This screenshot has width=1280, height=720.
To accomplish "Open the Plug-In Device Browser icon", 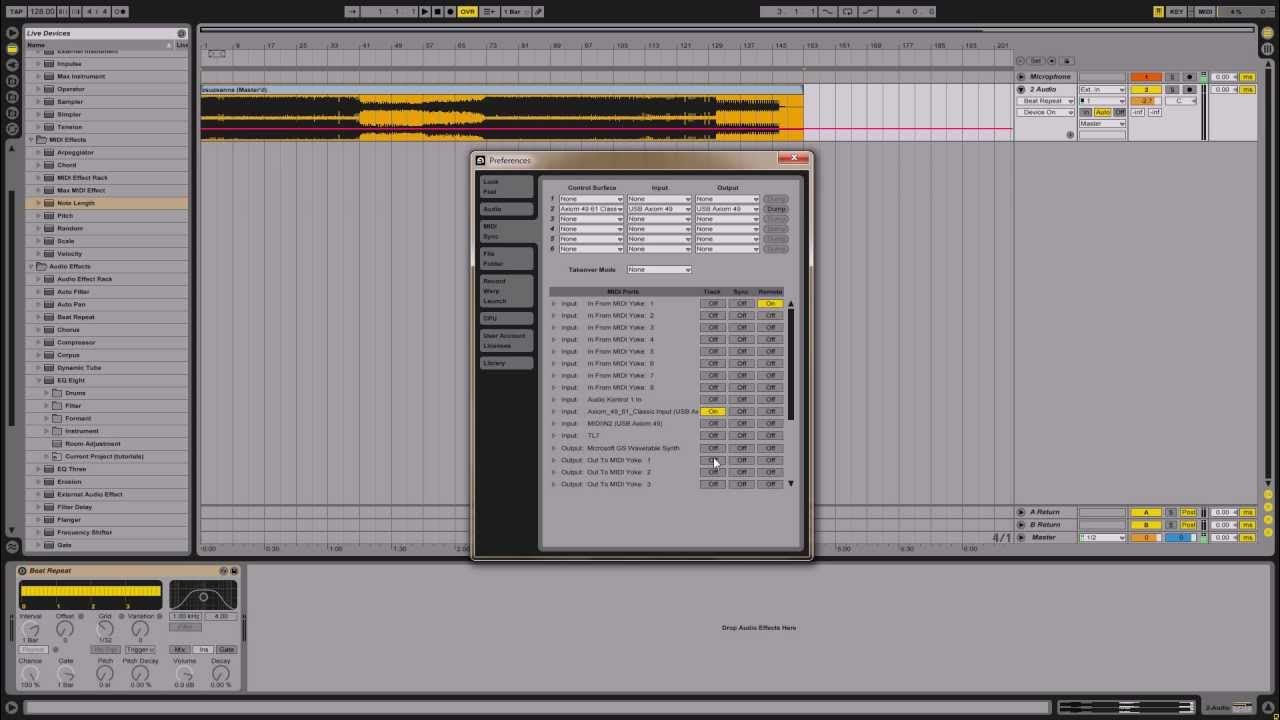I will 12,65.
